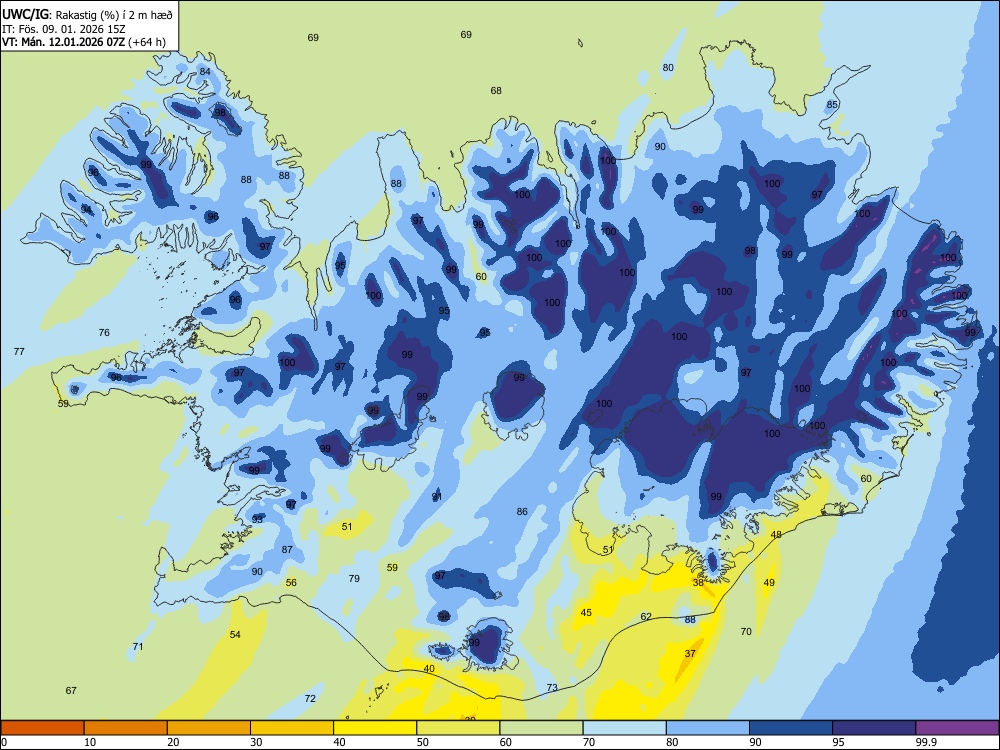
Task: Click the value '94' in the Westfjords
Action: [86, 210]
